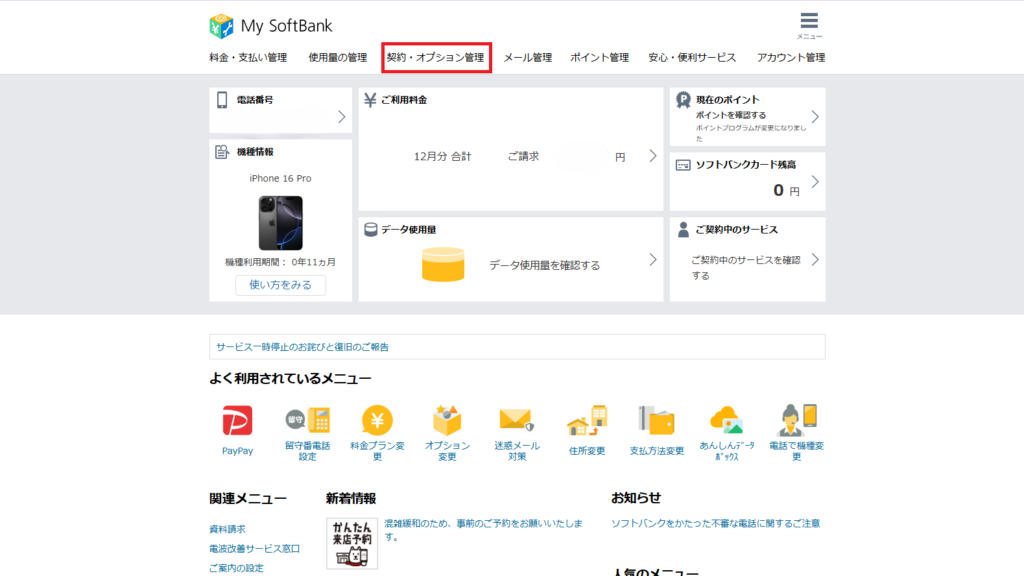Image resolution: width=1024 pixels, height=576 pixels.
Task: Open the アカウント管理 menu item
Action: (790, 58)
